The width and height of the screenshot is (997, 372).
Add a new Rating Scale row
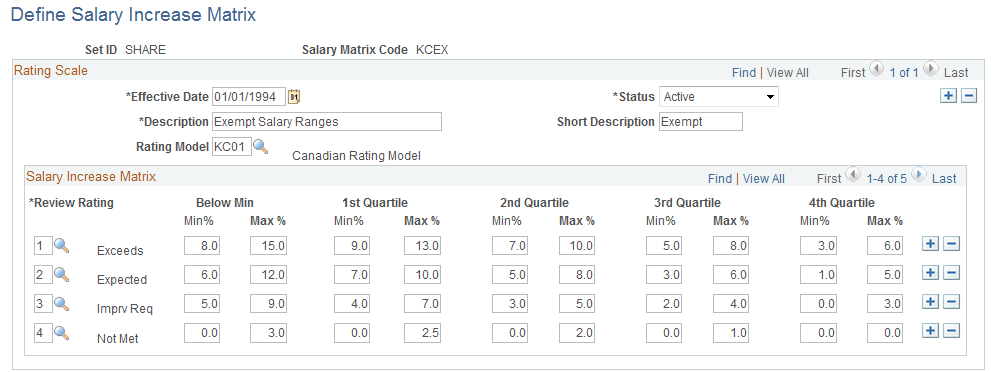coord(948,96)
